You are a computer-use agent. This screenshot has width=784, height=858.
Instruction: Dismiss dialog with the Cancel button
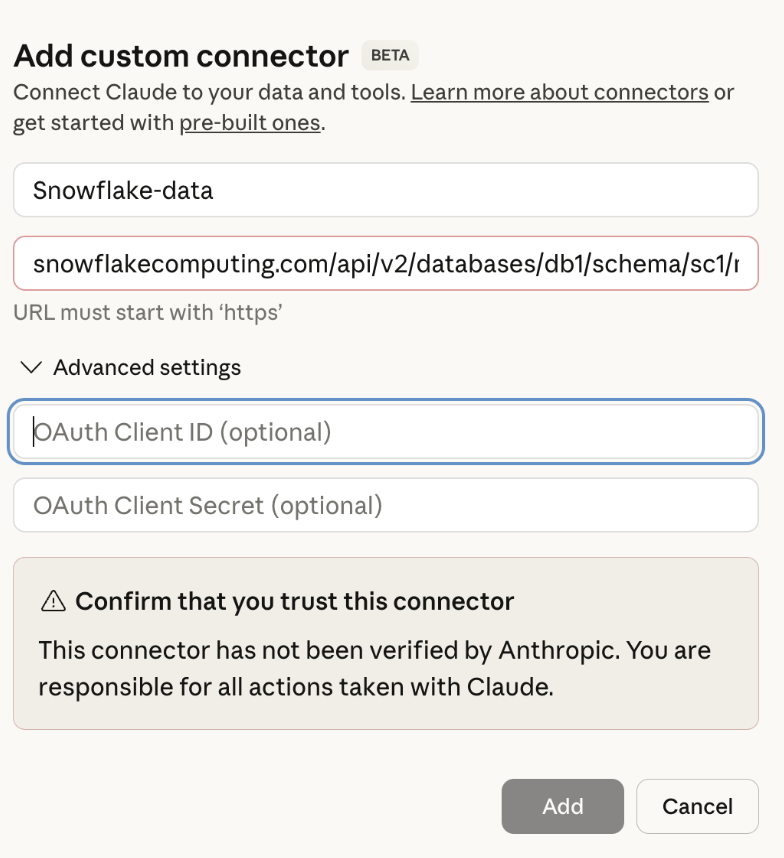(x=697, y=806)
